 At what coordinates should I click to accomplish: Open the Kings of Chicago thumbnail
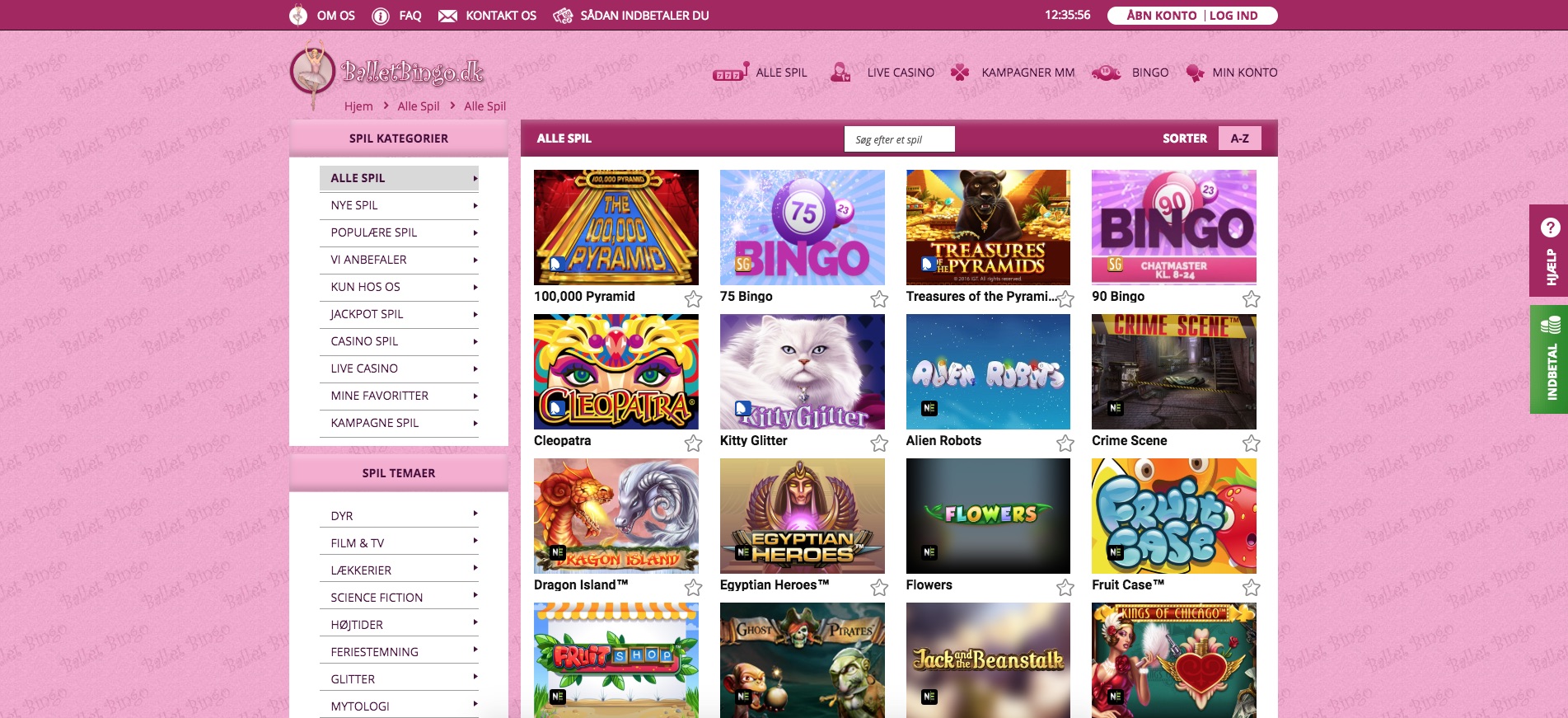[1174, 660]
